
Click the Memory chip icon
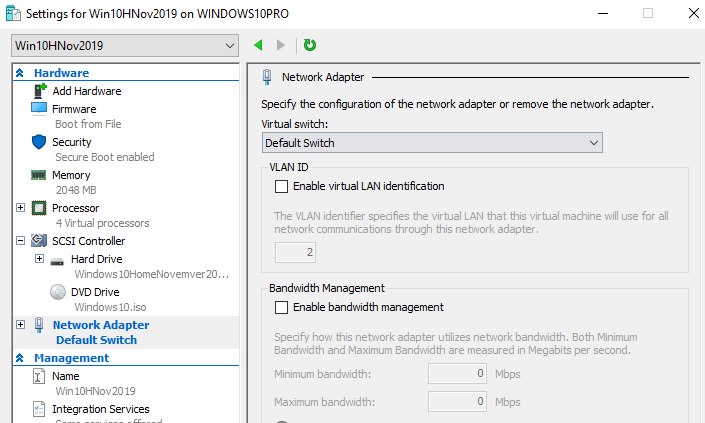(39, 175)
